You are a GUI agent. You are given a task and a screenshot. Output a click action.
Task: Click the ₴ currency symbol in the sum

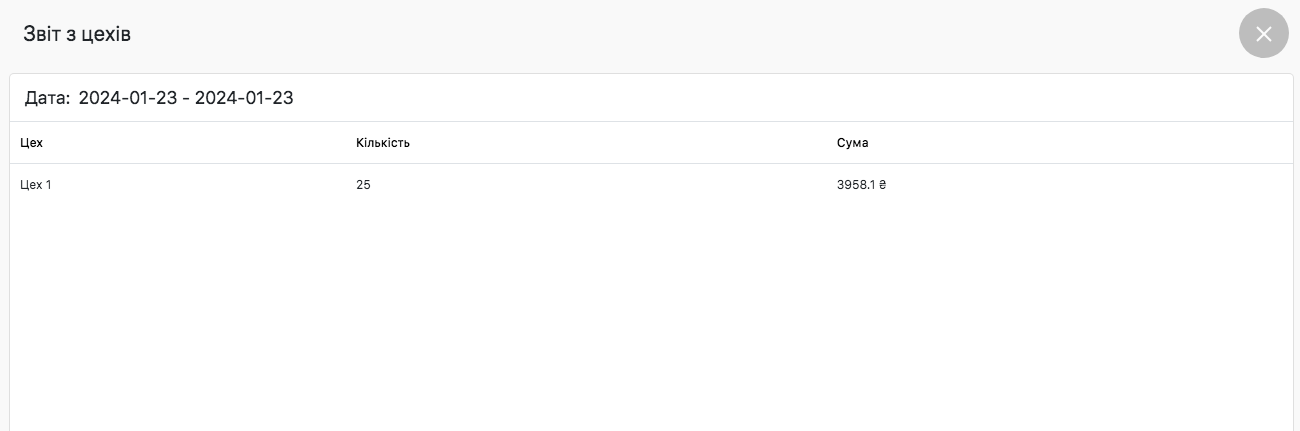(883, 185)
